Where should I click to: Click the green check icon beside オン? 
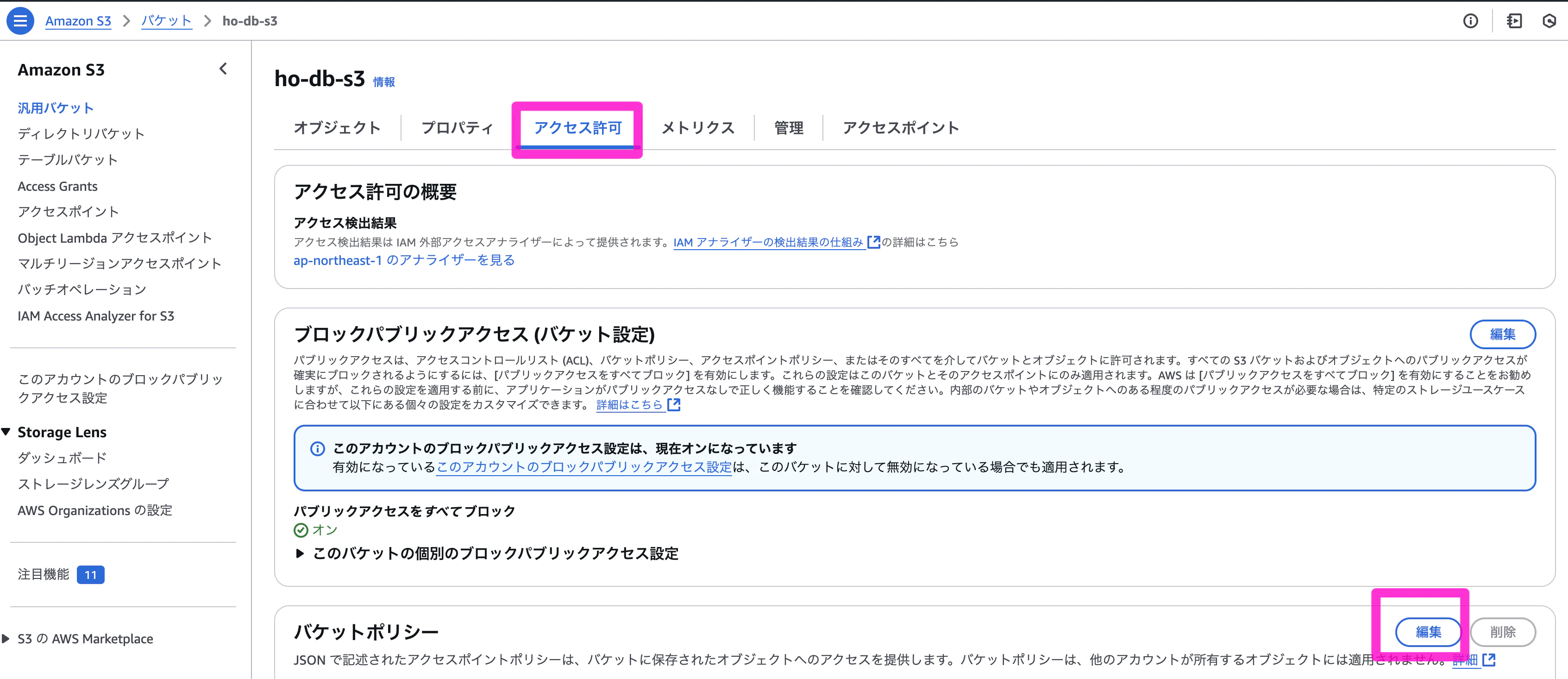301,530
